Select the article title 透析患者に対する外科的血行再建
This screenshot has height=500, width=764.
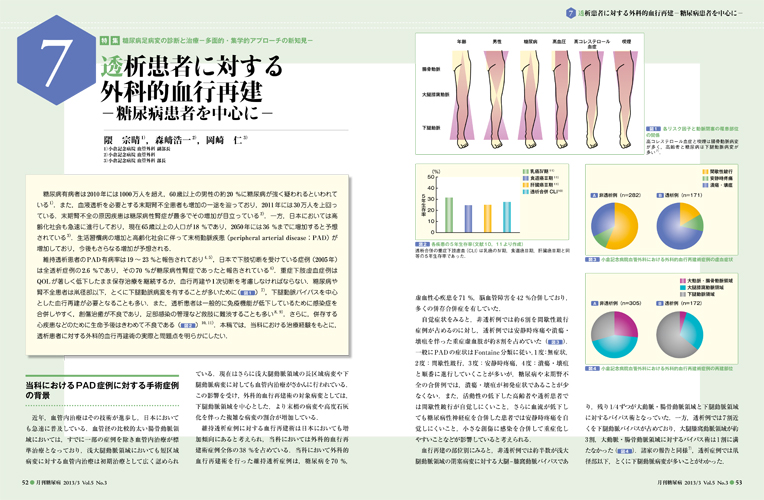(x=192, y=78)
